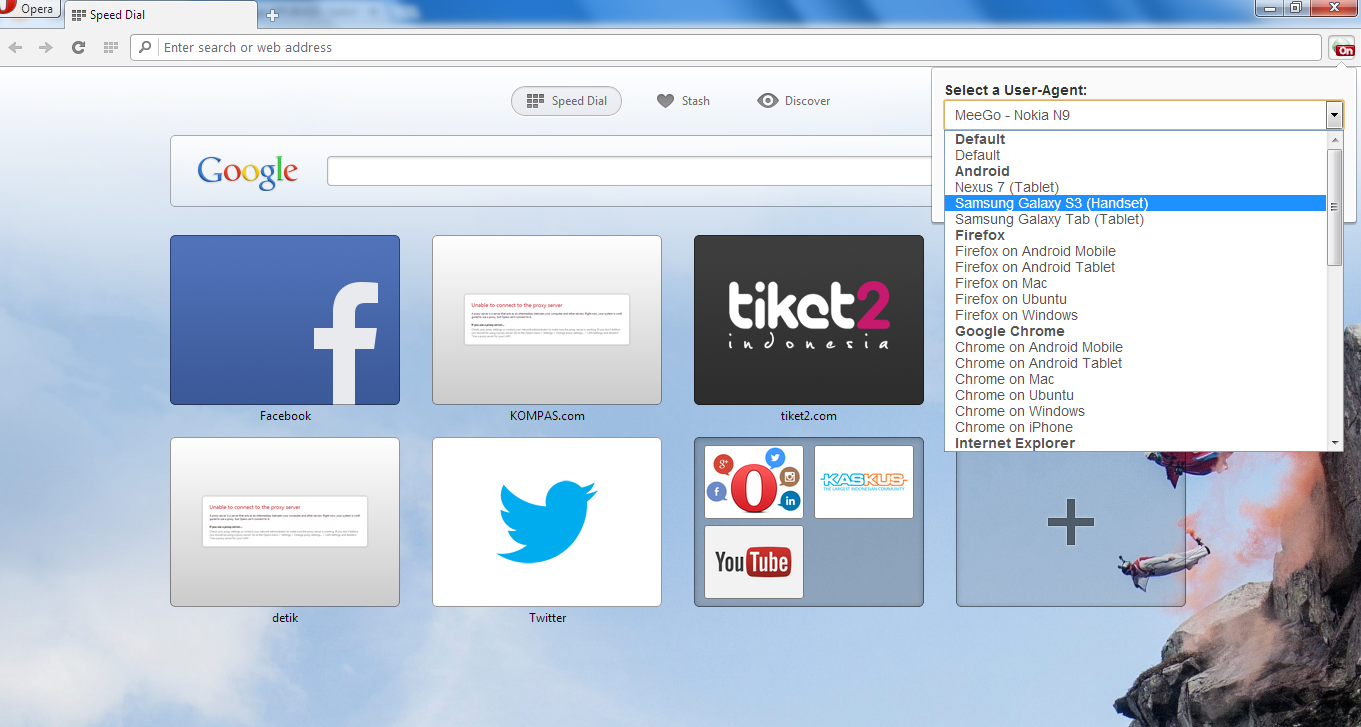Screen dimensions: 1361x727
Task: Click the detik label text
Action: (285, 618)
